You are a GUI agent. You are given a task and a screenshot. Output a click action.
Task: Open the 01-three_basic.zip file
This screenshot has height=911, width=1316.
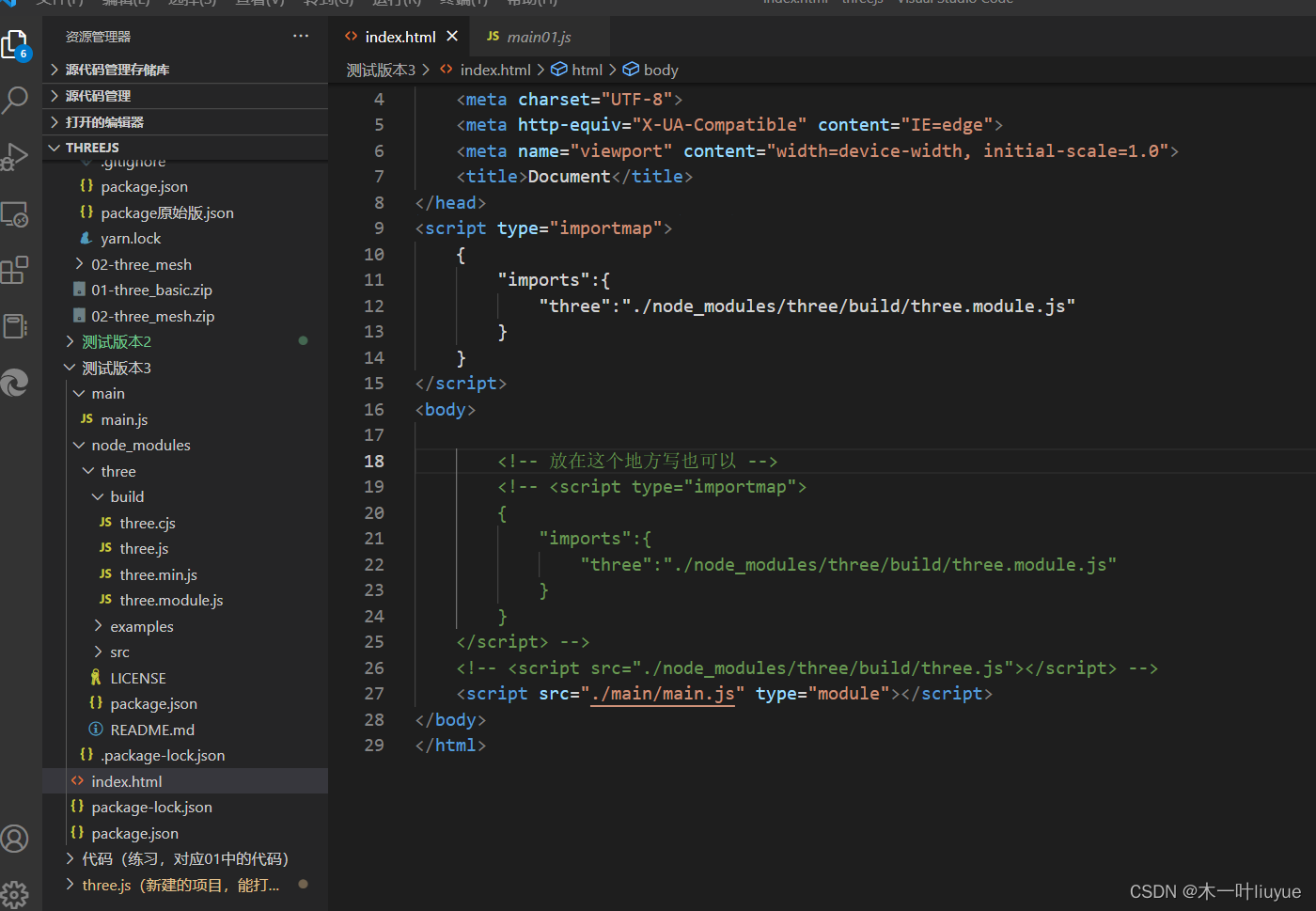185,290
